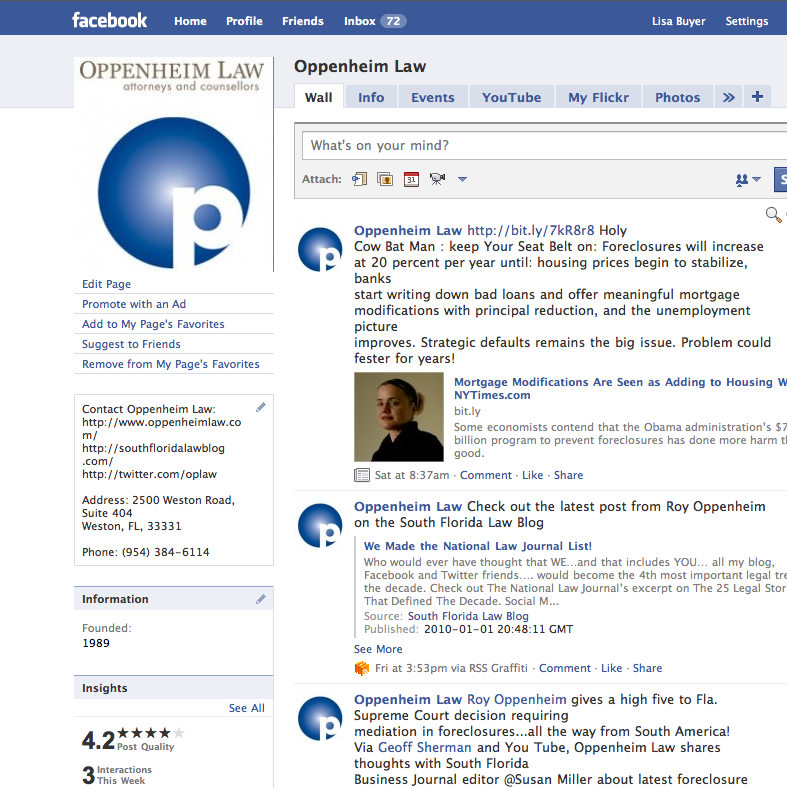Screen dimensions: 787x788
Task: Switch to the Events tab
Action: [x=433, y=97]
